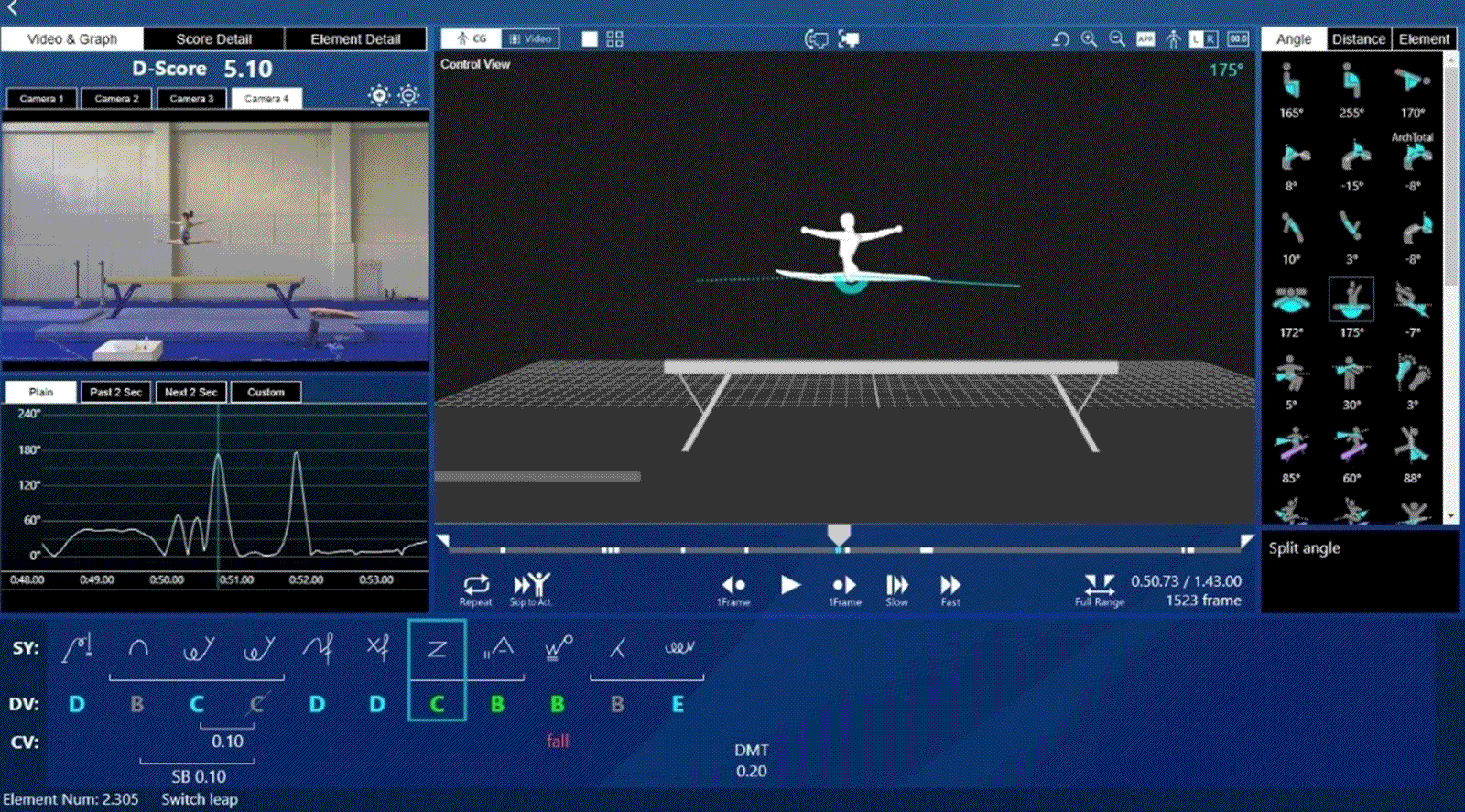
Task: Toggle the numeric 00.0 display
Action: [x=1238, y=39]
